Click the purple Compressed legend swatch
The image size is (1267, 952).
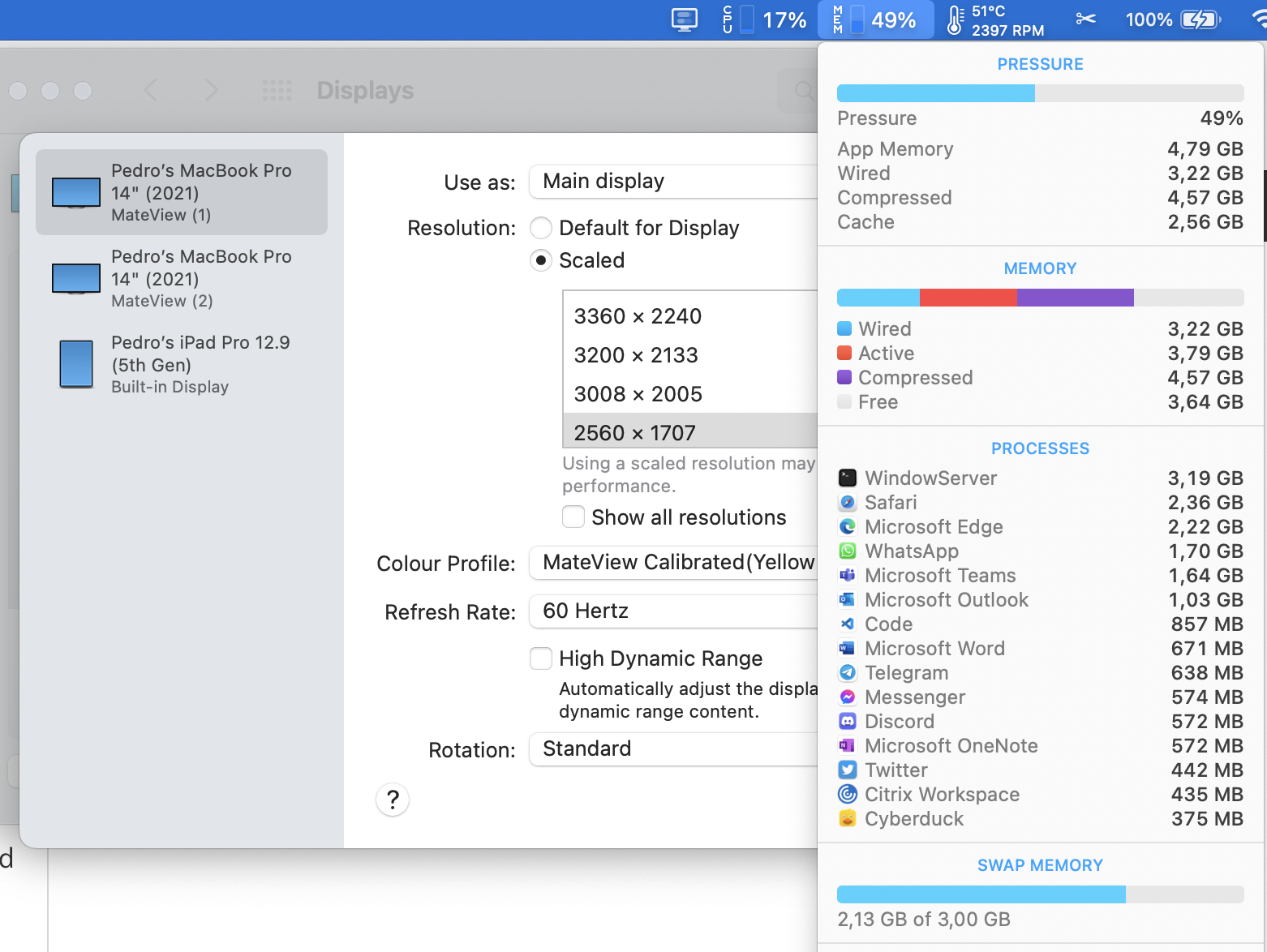(844, 377)
